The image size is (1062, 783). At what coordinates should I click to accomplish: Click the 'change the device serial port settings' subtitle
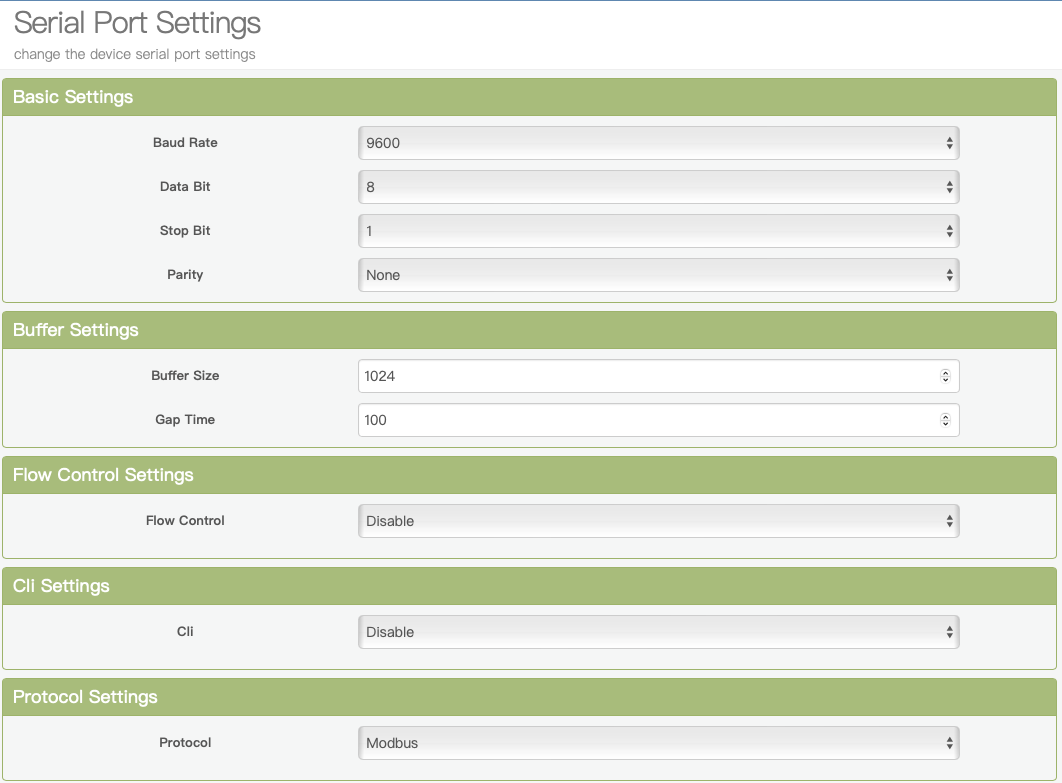(x=135, y=54)
